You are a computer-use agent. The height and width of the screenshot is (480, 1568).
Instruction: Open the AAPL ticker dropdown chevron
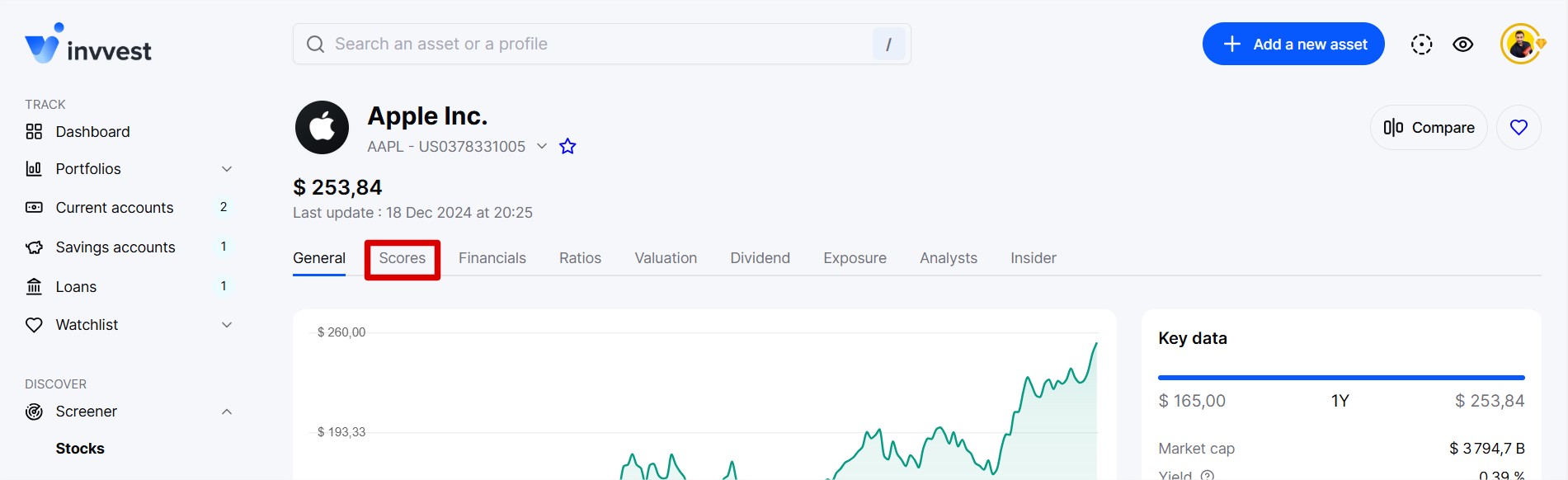coord(542,146)
